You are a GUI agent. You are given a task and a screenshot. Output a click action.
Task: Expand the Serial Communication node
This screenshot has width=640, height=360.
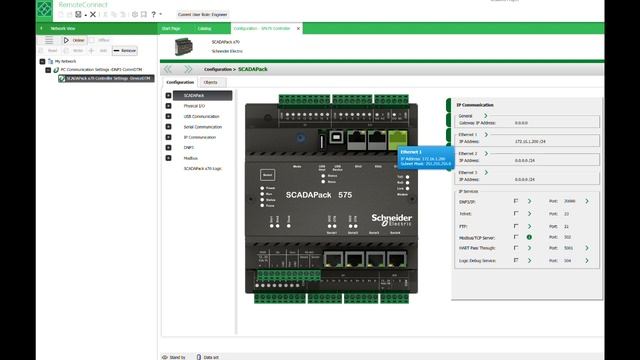[x=168, y=127]
